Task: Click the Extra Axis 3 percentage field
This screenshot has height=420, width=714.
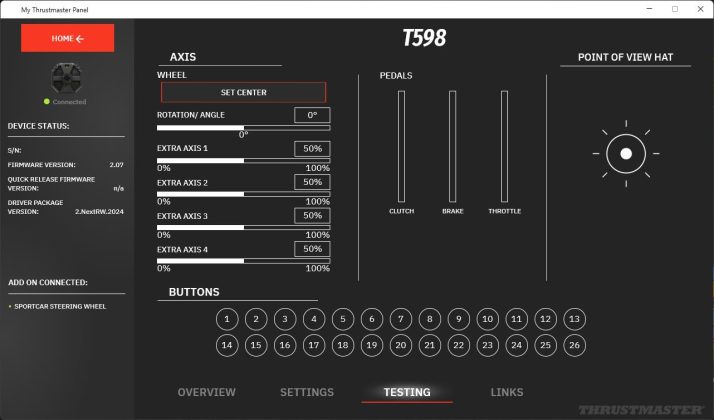Action: [312, 215]
